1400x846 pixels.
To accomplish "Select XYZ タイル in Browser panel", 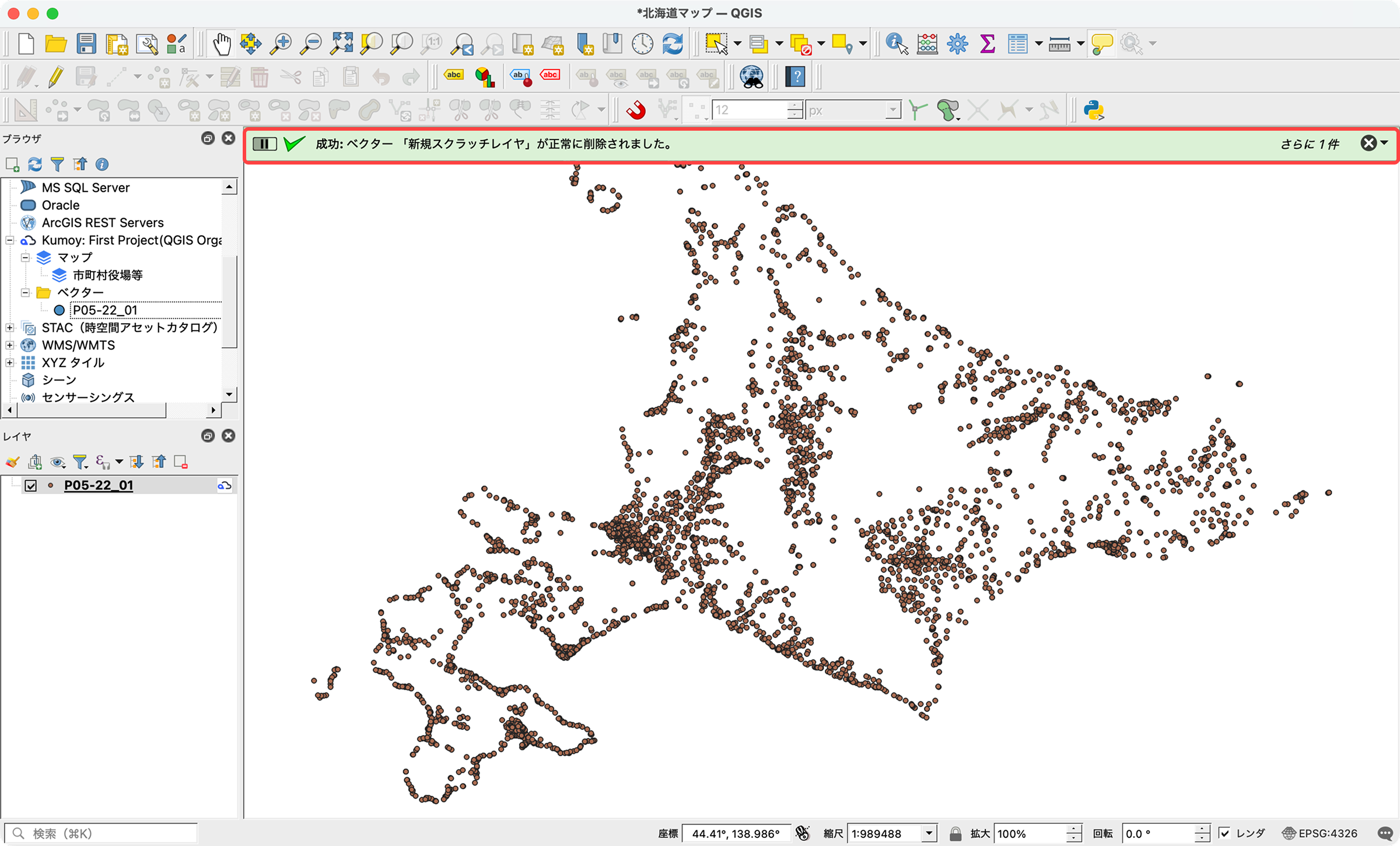I will point(73,363).
